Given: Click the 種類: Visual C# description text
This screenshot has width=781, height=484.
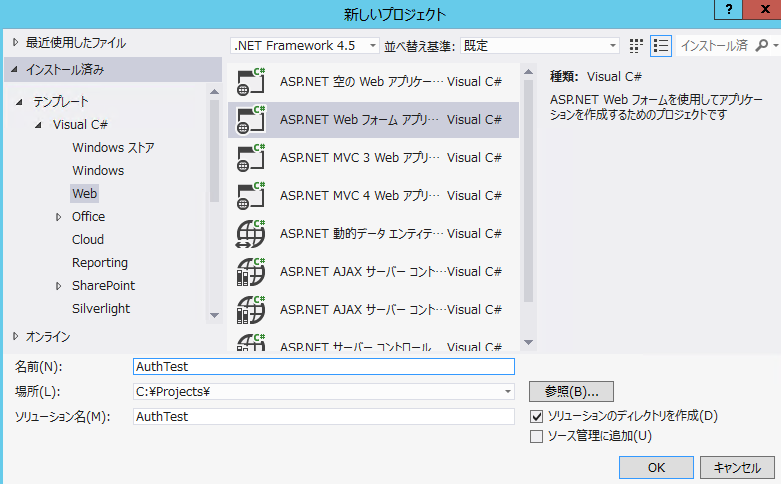Looking at the screenshot, I should (x=596, y=77).
